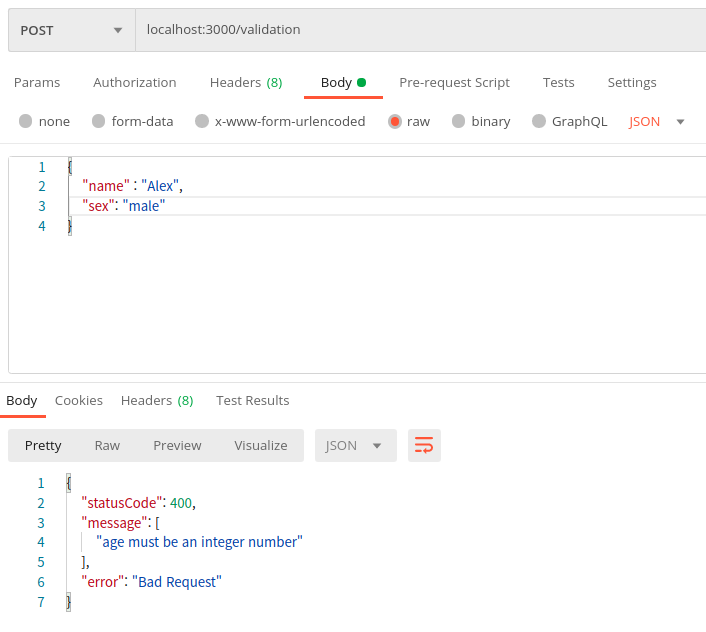Switch to the Params tab
706x632 pixels.
tap(37, 82)
